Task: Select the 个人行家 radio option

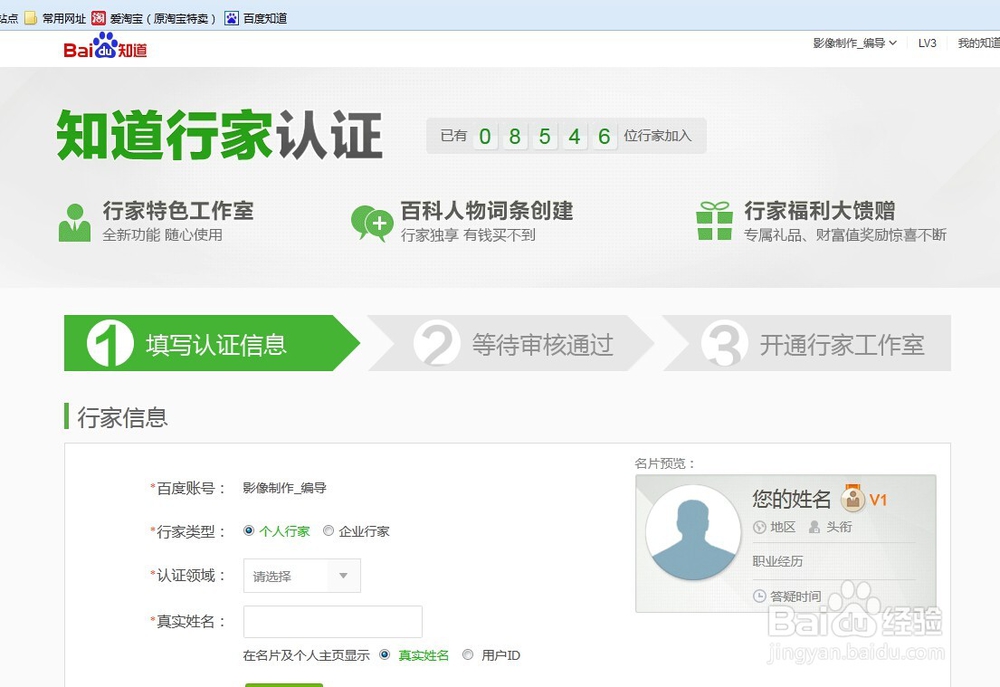Action: point(248,531)
